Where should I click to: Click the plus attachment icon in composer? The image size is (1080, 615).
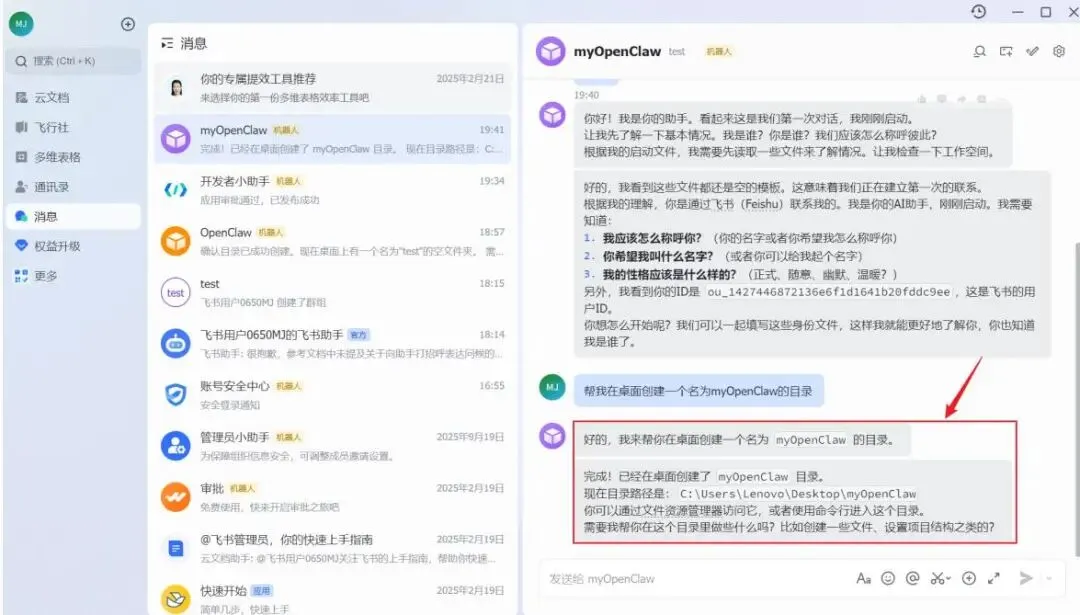969,578
